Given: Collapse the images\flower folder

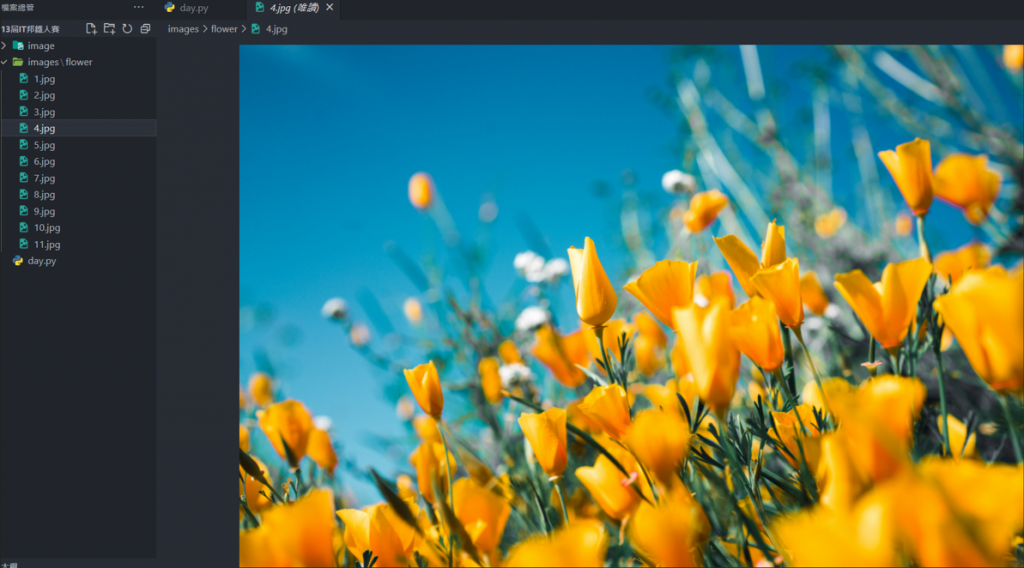Looking at the screenshot, I should [x=4, y=62].
